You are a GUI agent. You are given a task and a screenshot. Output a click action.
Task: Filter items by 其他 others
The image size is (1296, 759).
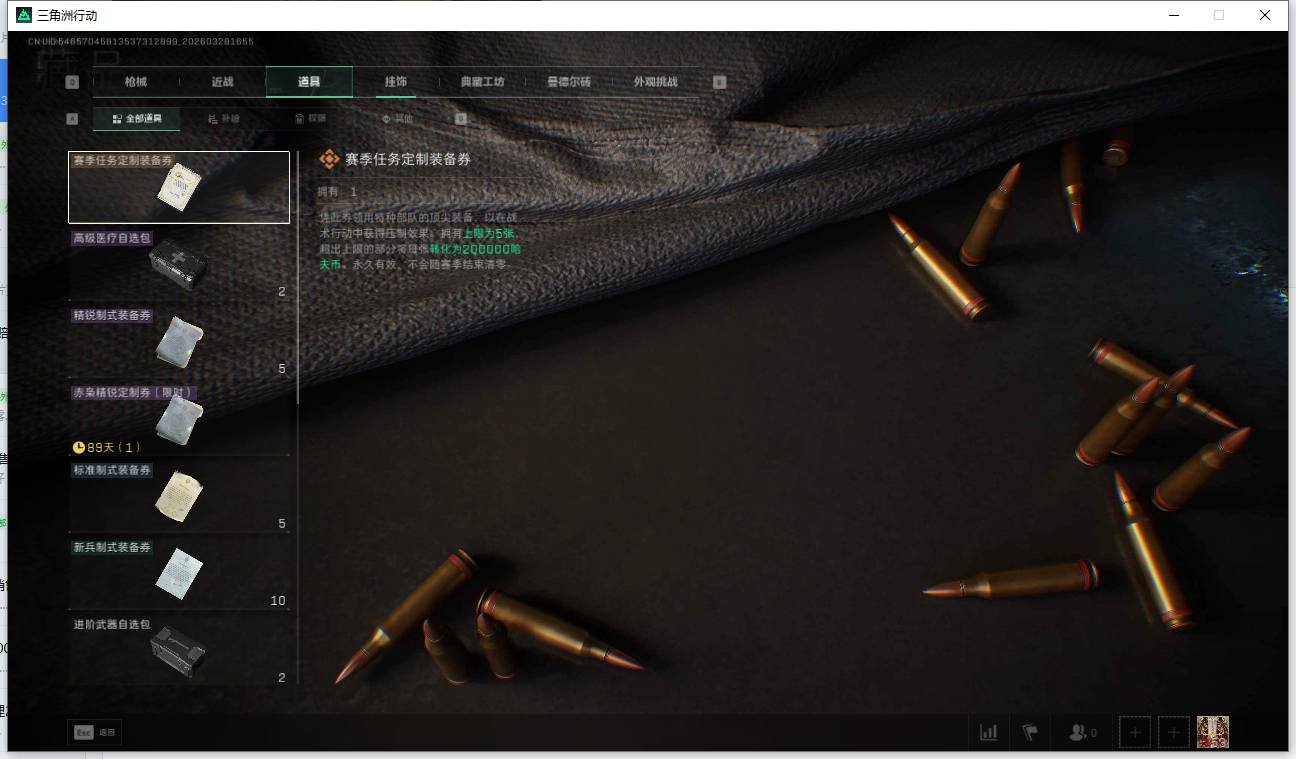(x=397, y=119)
